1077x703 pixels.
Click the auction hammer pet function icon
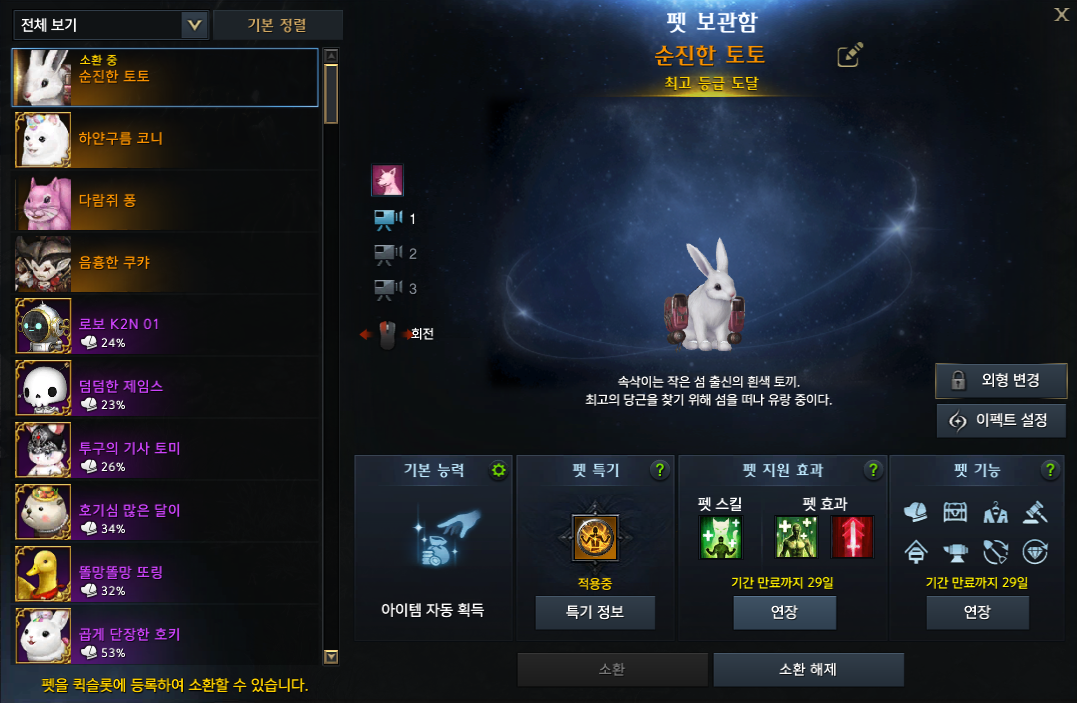tap(1035, 512)
